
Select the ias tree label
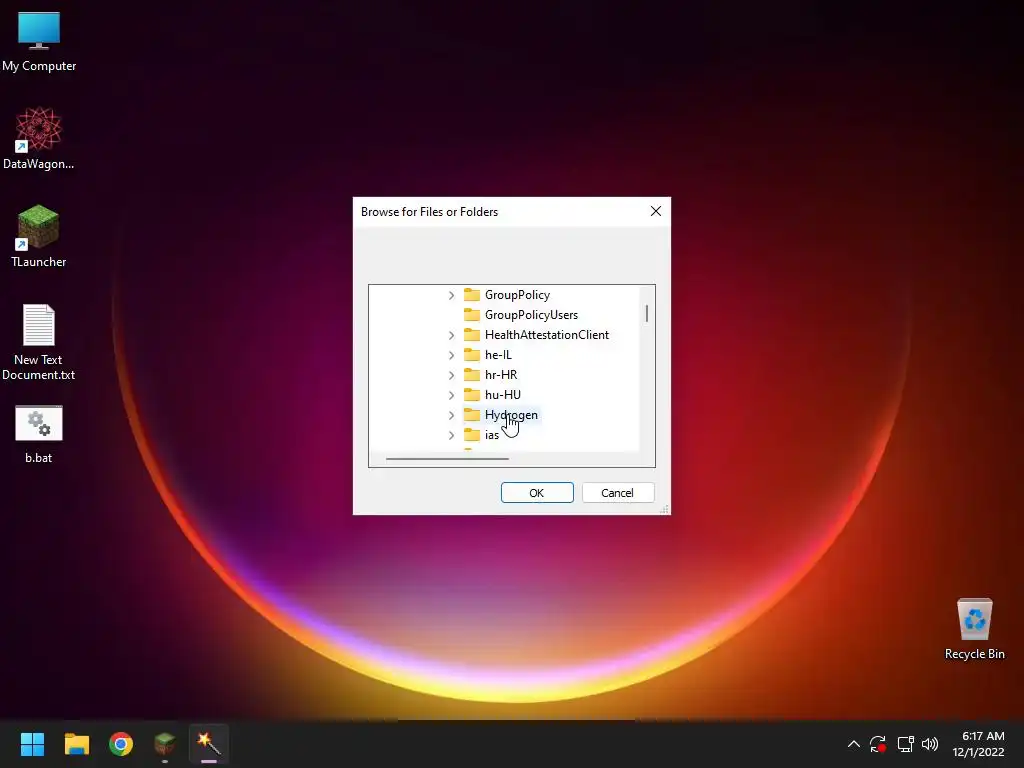pyautogui.click(x=492, y=435)
